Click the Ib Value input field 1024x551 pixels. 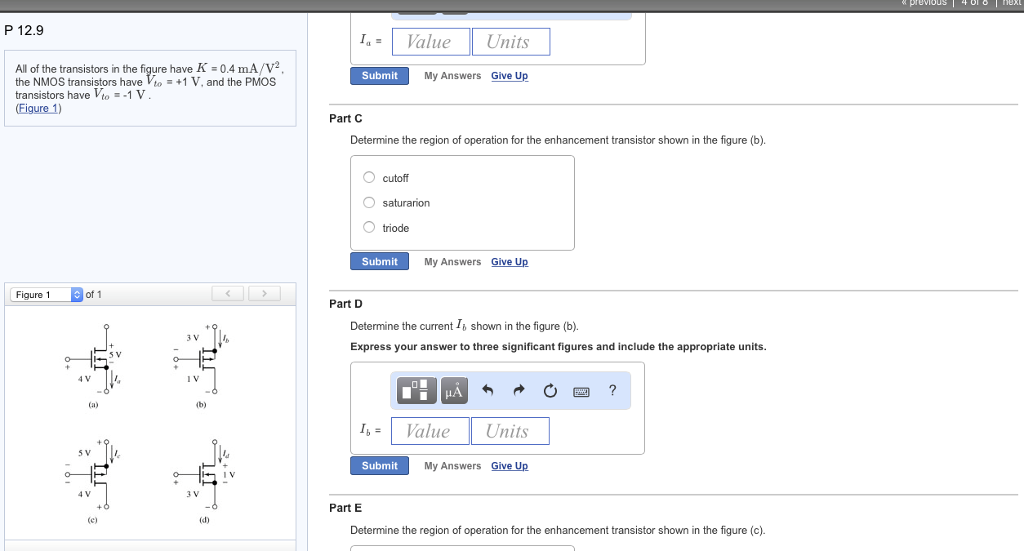pos(430,431)
